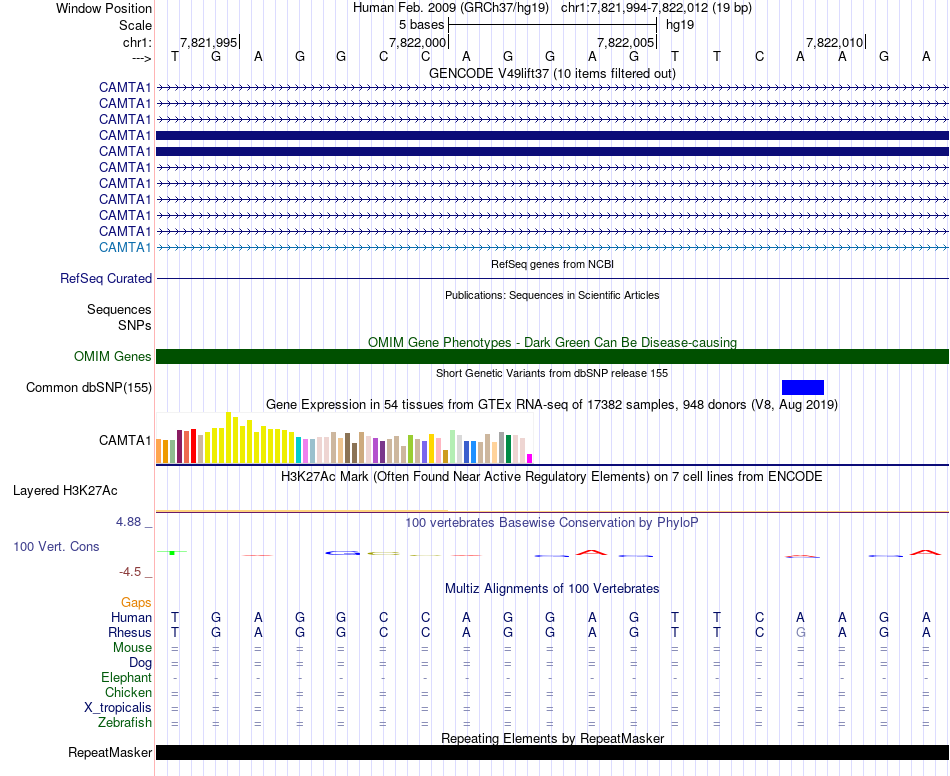Open Common dbSNP(155) track settings label

point(89,388)
